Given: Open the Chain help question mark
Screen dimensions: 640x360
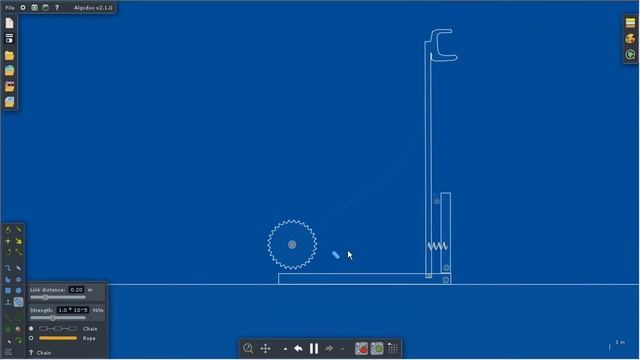Looking at the screenshot, I should (31, 353).
